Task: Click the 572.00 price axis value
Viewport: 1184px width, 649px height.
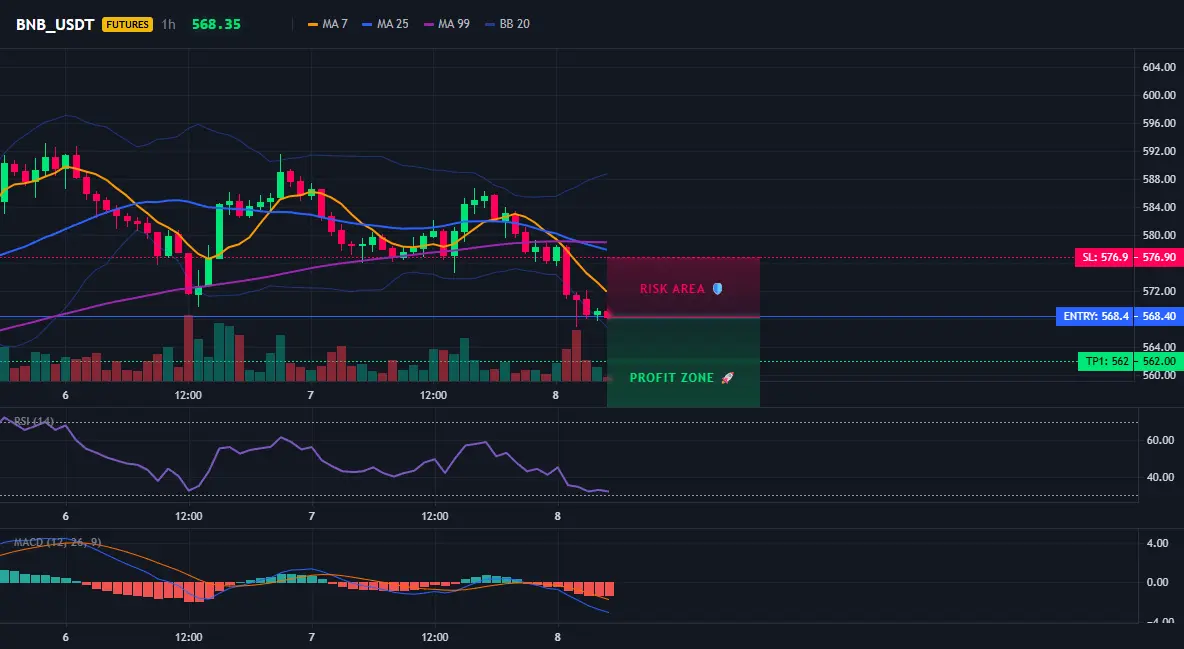Action: [x=1159, y=291]
